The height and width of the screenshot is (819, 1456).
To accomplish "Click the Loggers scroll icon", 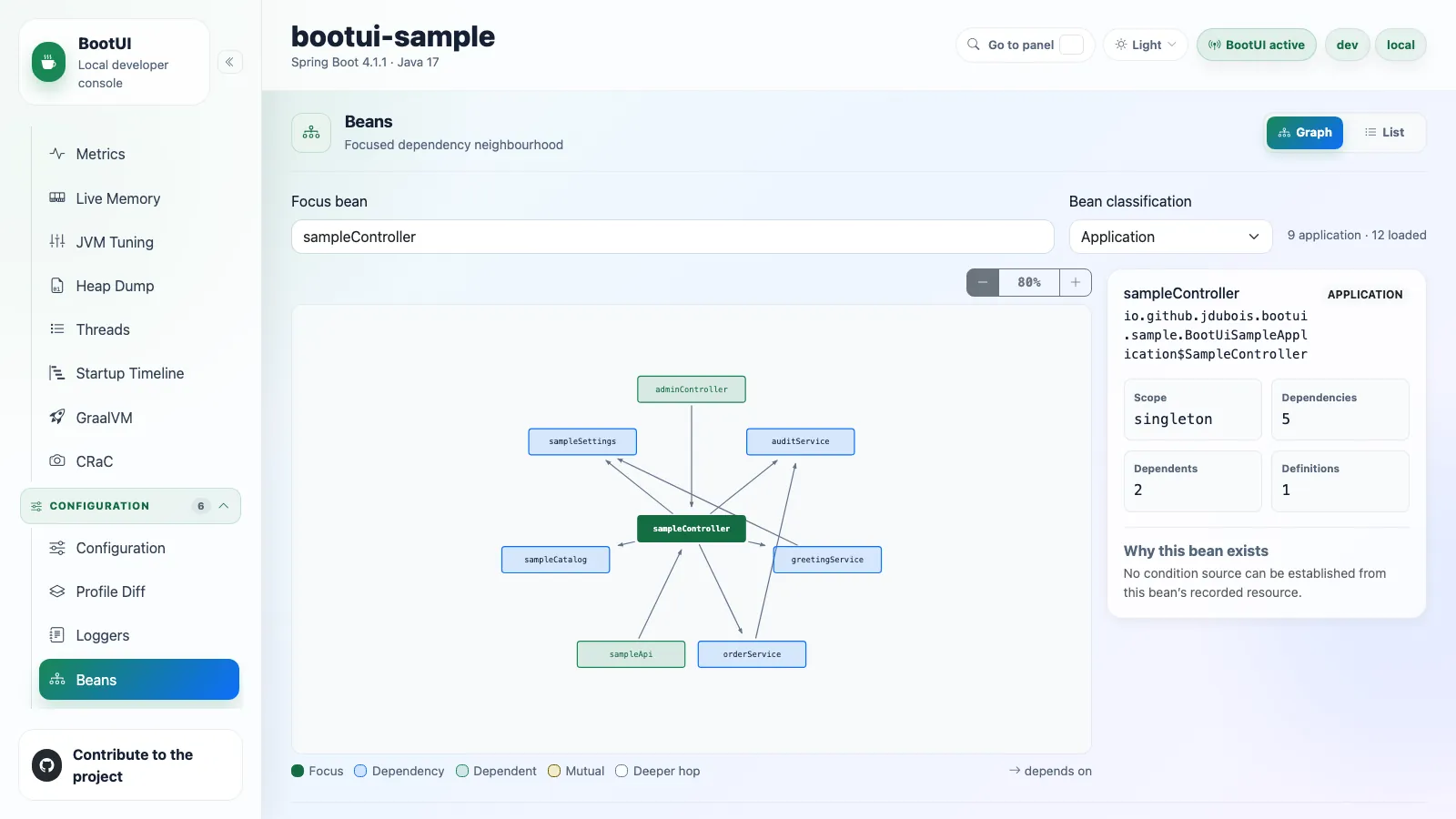I will [x=57, y=635].
